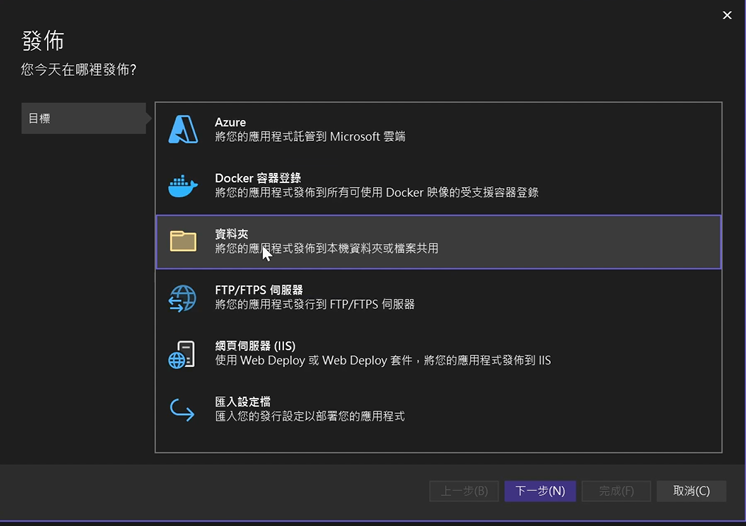The image size is (746, 526).
Task: Click Azure description mentioning Microsoft 雲端
Action: pos(310,137)
